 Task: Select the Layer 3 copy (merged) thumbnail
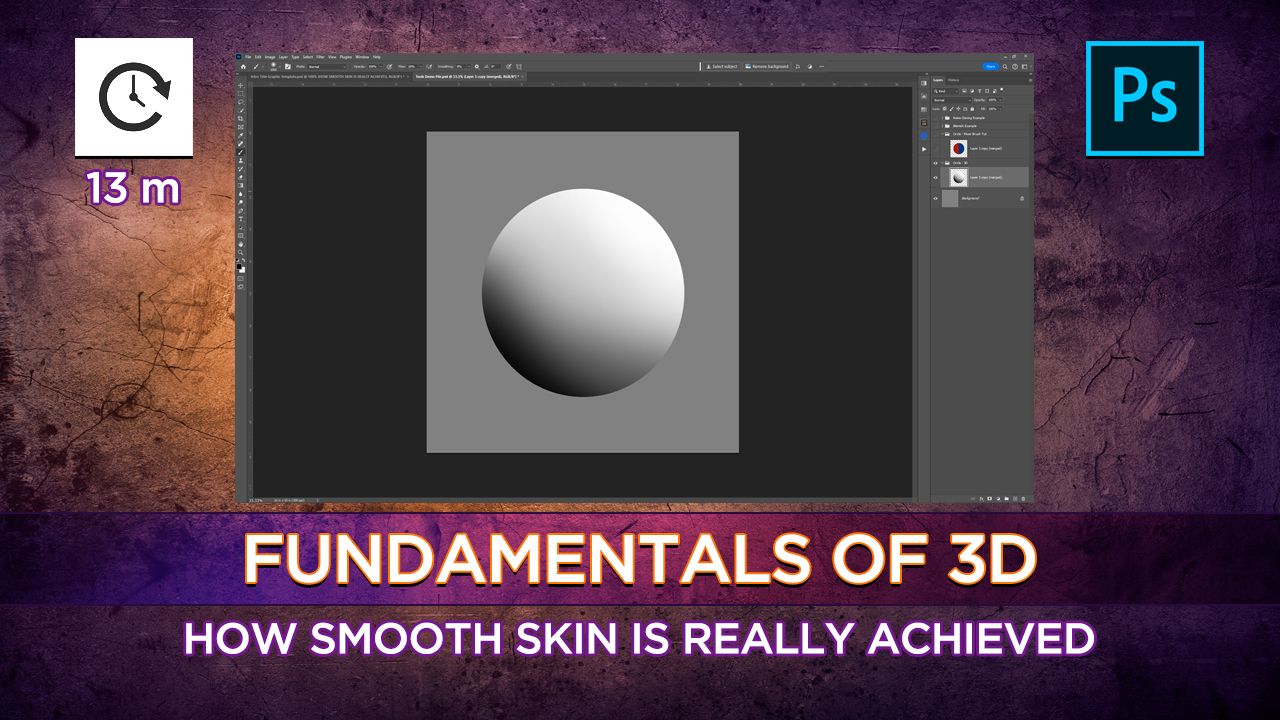pyautogui.click(x=958, y=177)
